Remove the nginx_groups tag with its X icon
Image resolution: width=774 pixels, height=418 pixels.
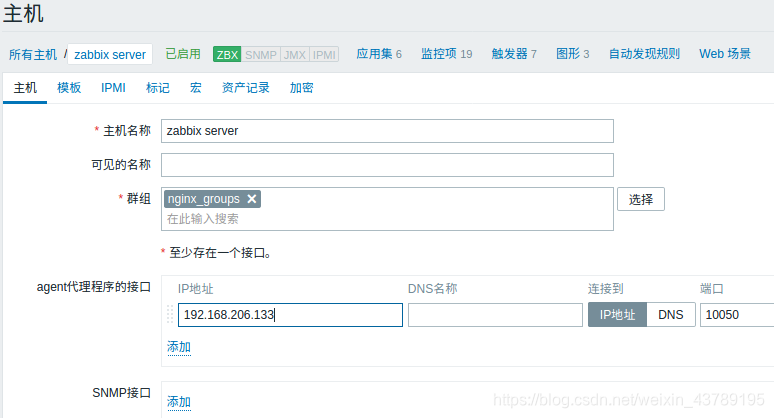click(252, 199)
